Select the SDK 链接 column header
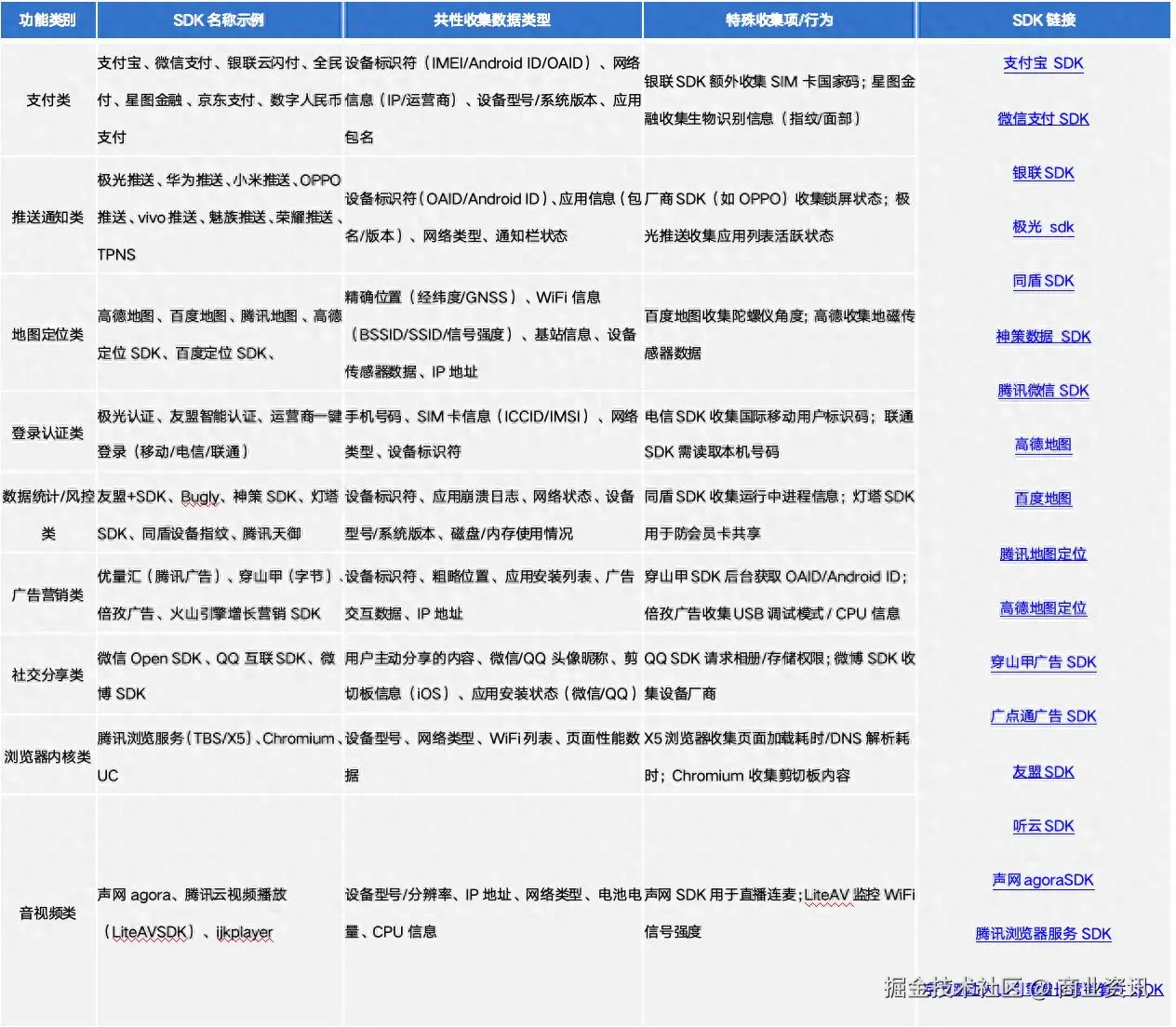This screenshot has width=1176, height=1027. 1044,20
